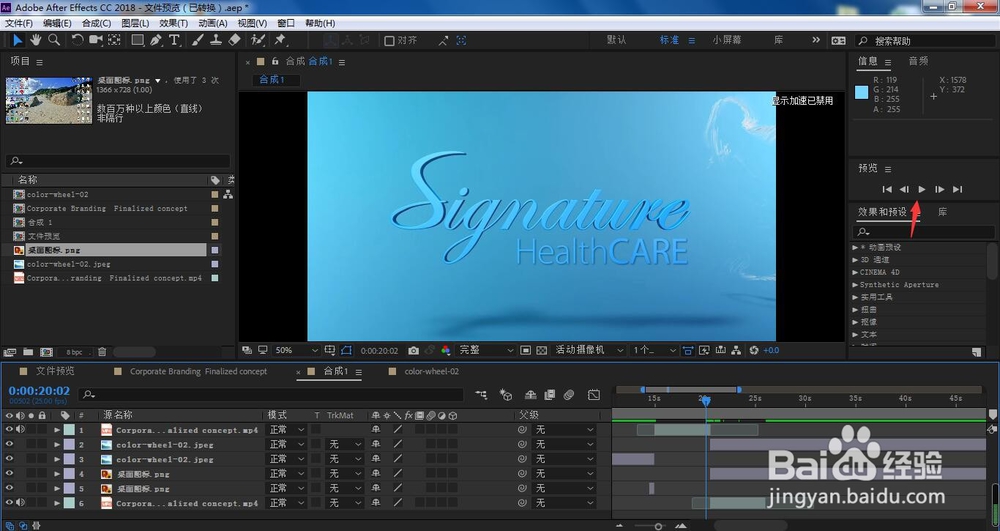Expand layer 4 properties triangle
Image resolution: width=1000 pixels, height=531 pixels.
tap(57, 474)
